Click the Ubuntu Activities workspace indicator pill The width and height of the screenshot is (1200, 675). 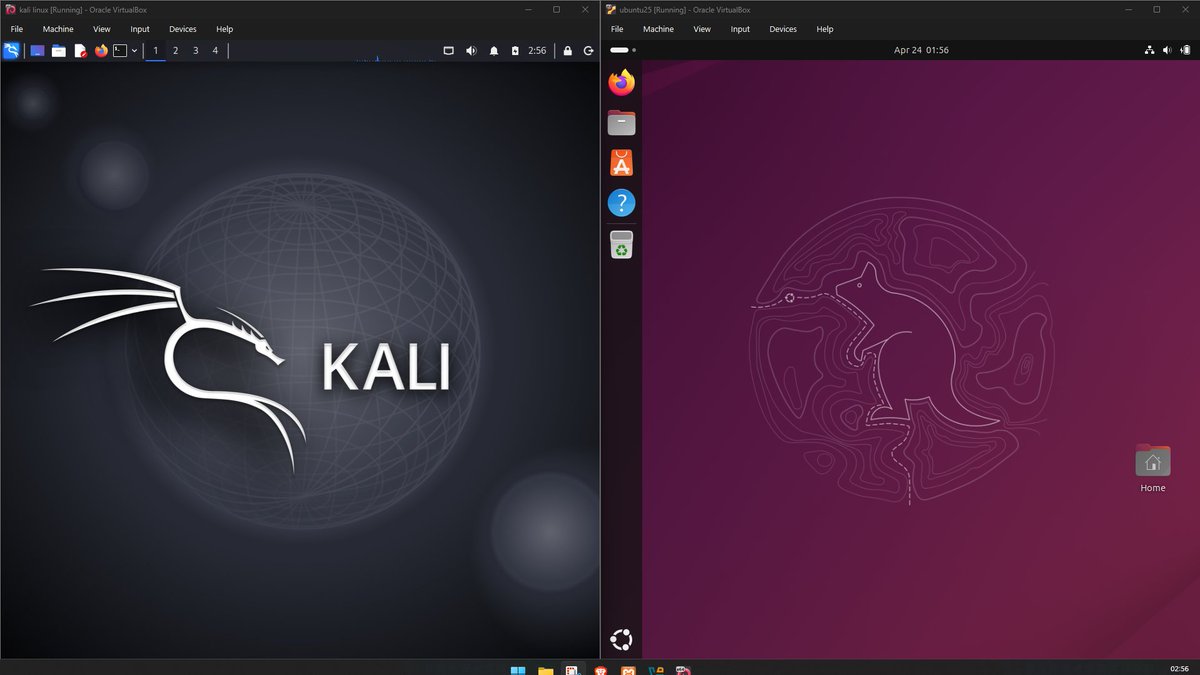tap(622, 50)
